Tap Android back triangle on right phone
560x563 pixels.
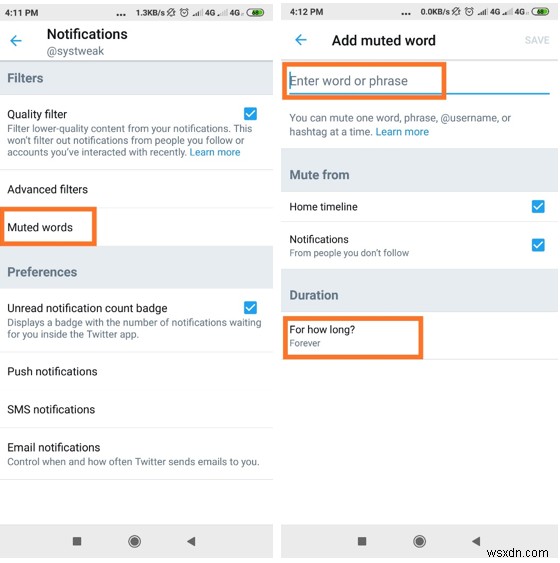476,541
